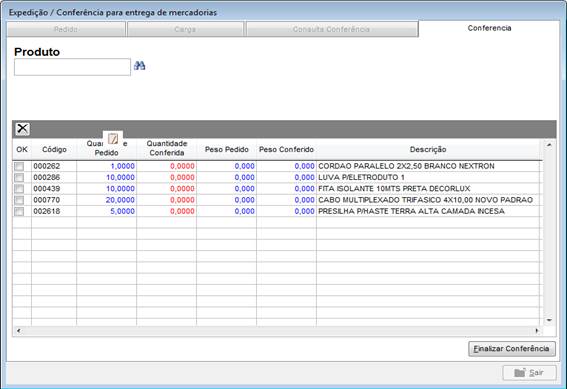Click the X icon in the gray bar

coord(22,128)
